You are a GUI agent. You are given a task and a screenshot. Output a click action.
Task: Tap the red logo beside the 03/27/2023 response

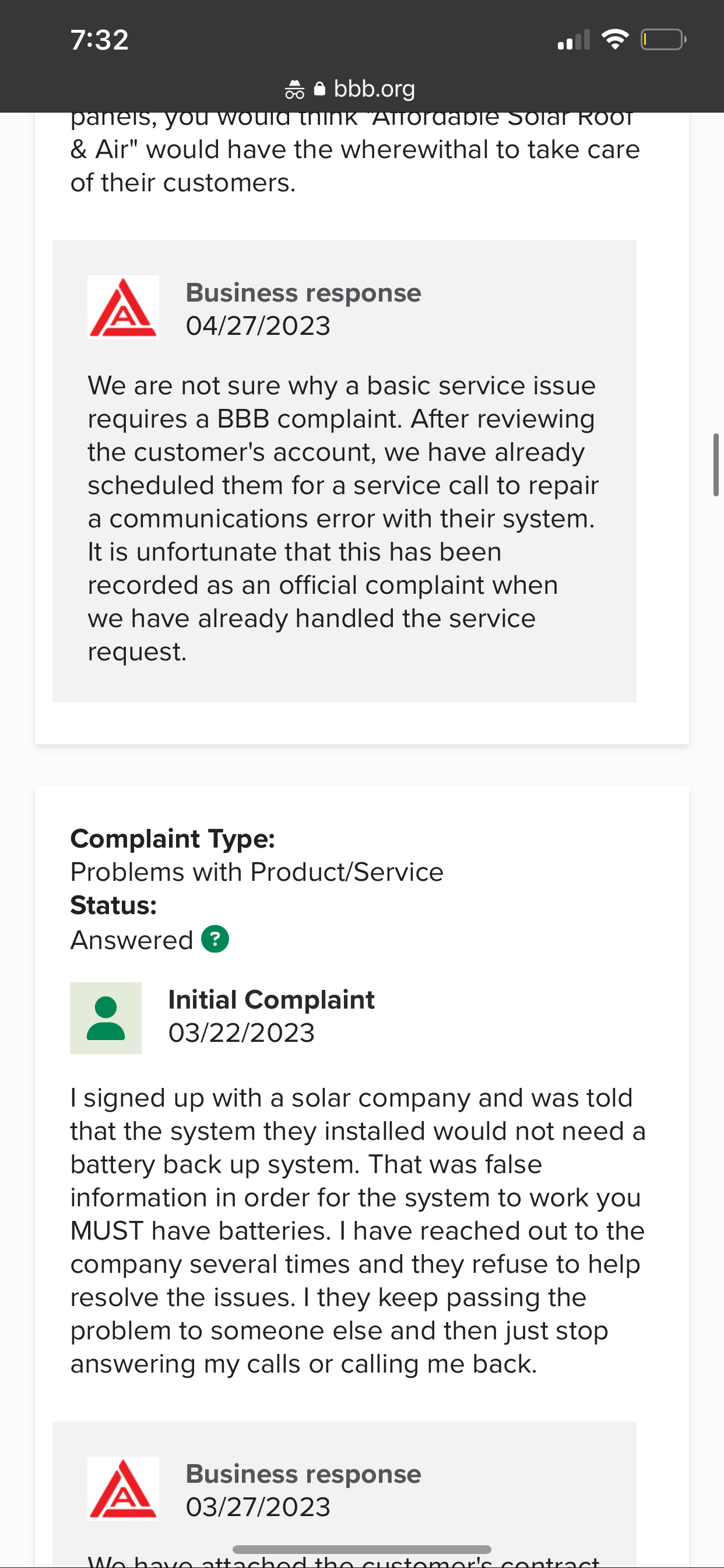[124, 1488]
